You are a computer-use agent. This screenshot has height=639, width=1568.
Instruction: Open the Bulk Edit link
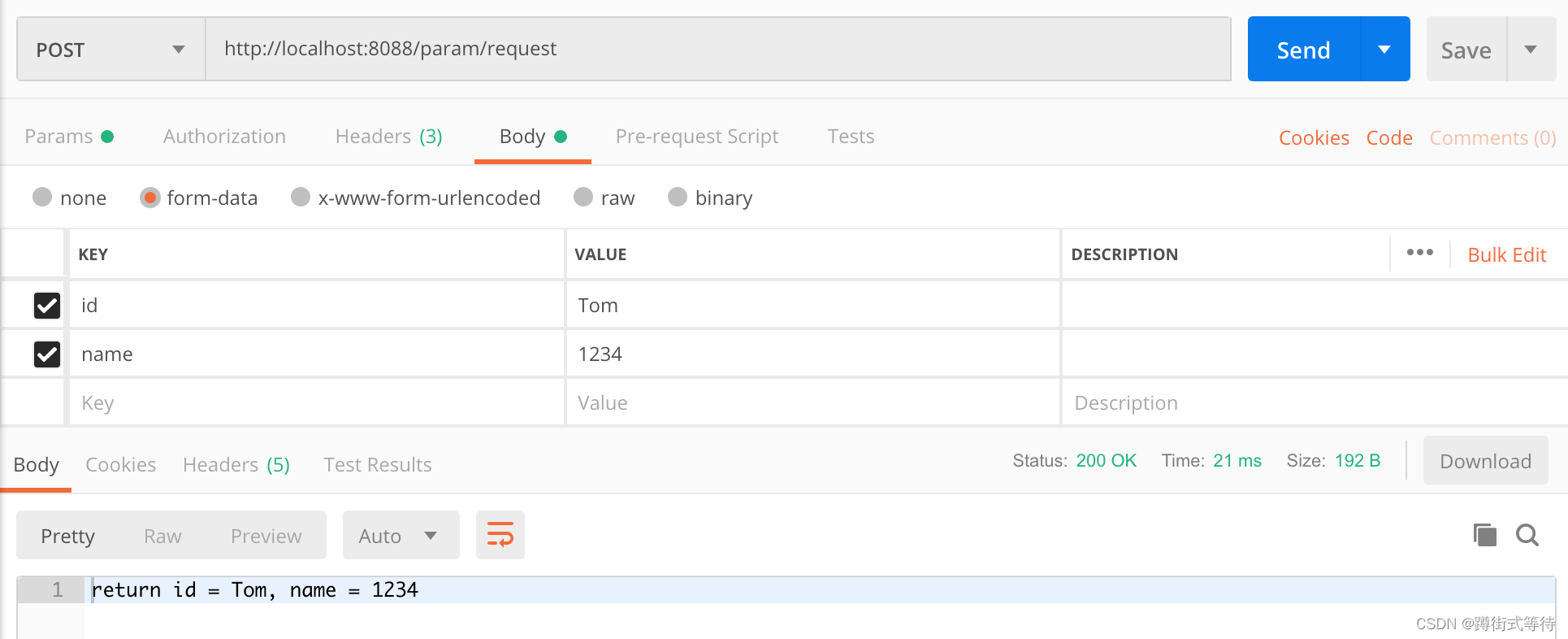(x=1507, y=254)
